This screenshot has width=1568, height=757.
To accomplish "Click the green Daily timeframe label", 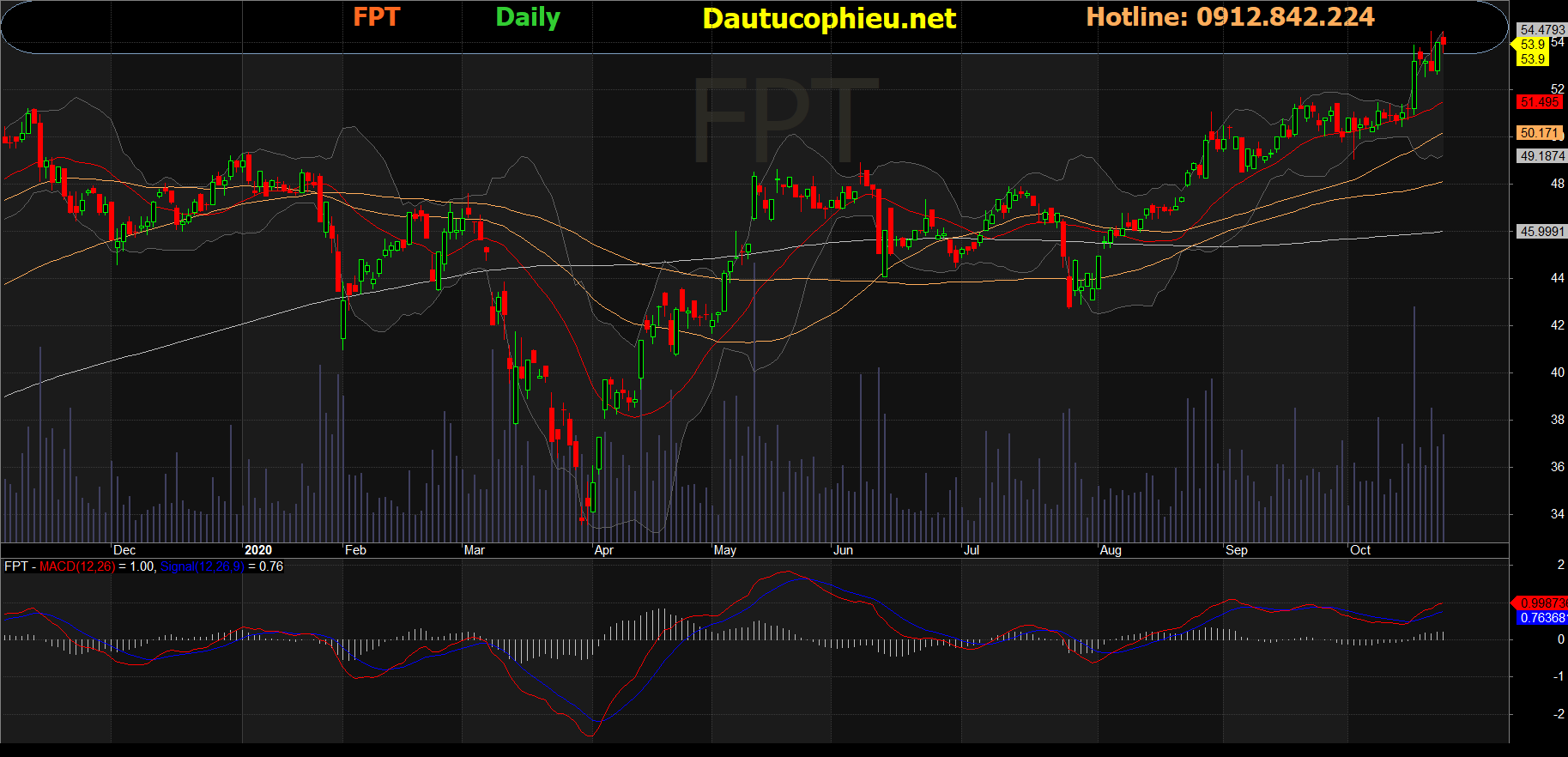I will tap(528, 17).
